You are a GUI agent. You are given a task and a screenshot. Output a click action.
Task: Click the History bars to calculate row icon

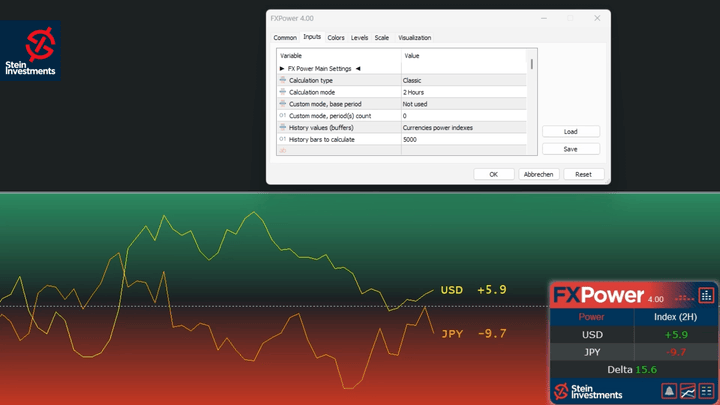tap(283, 139)
